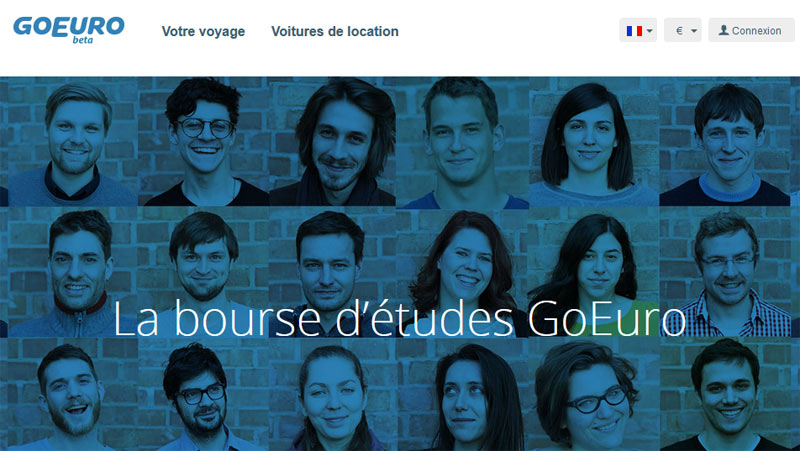Select the smiling red-haired woman in middle row
Screen dimensions: 800x451
click(x=462, y=272)
